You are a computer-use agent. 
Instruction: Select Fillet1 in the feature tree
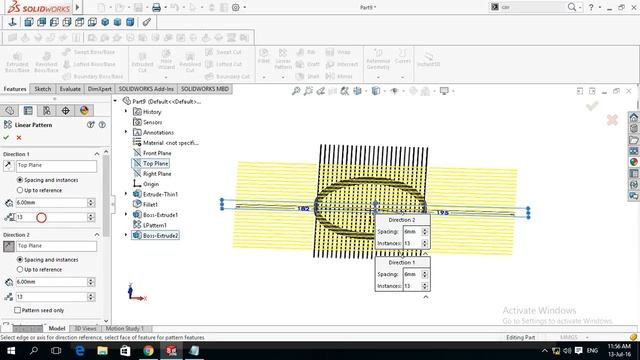pyautogui.click(x=150, y=204)
